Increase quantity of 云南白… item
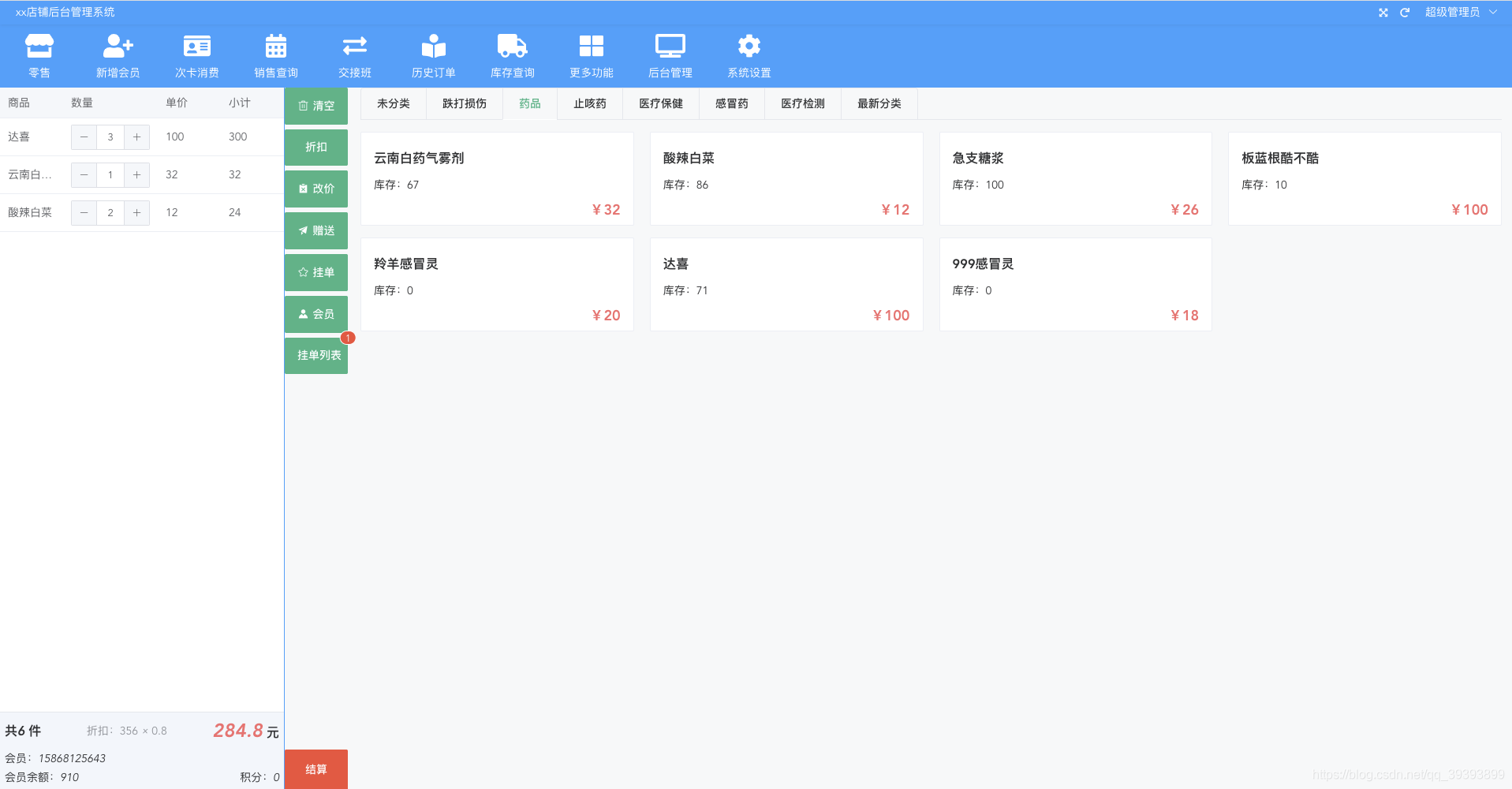The height and width of the screenshot is (789, 1512). tap(136, 174)
